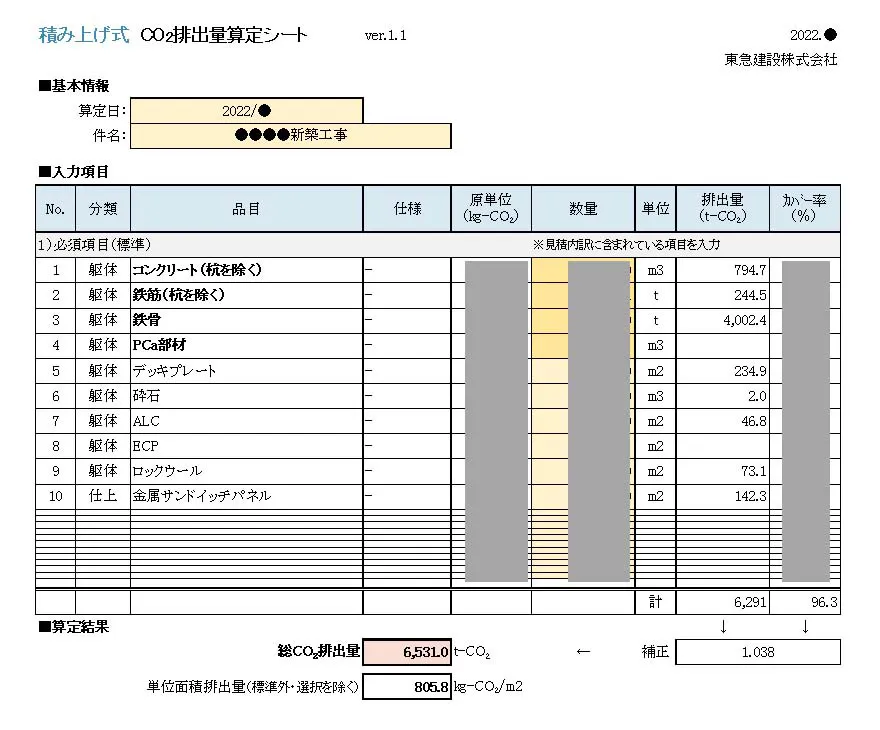
Task: Click the 仕様 column header
Action: (407, 209)
